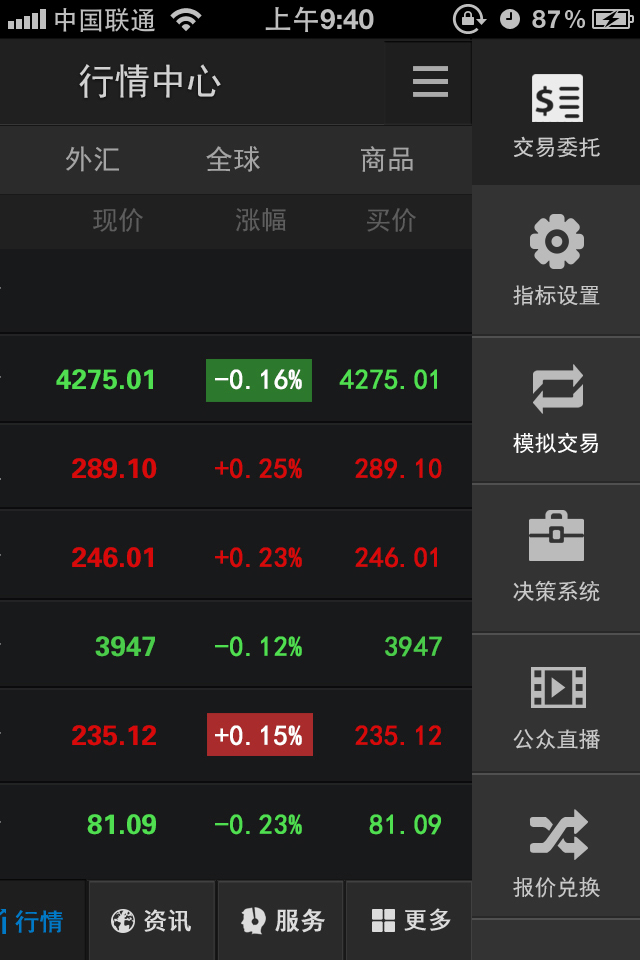Select row with price 235.12
The height and width of the screenshot is (960, 640).
(236, 735)
